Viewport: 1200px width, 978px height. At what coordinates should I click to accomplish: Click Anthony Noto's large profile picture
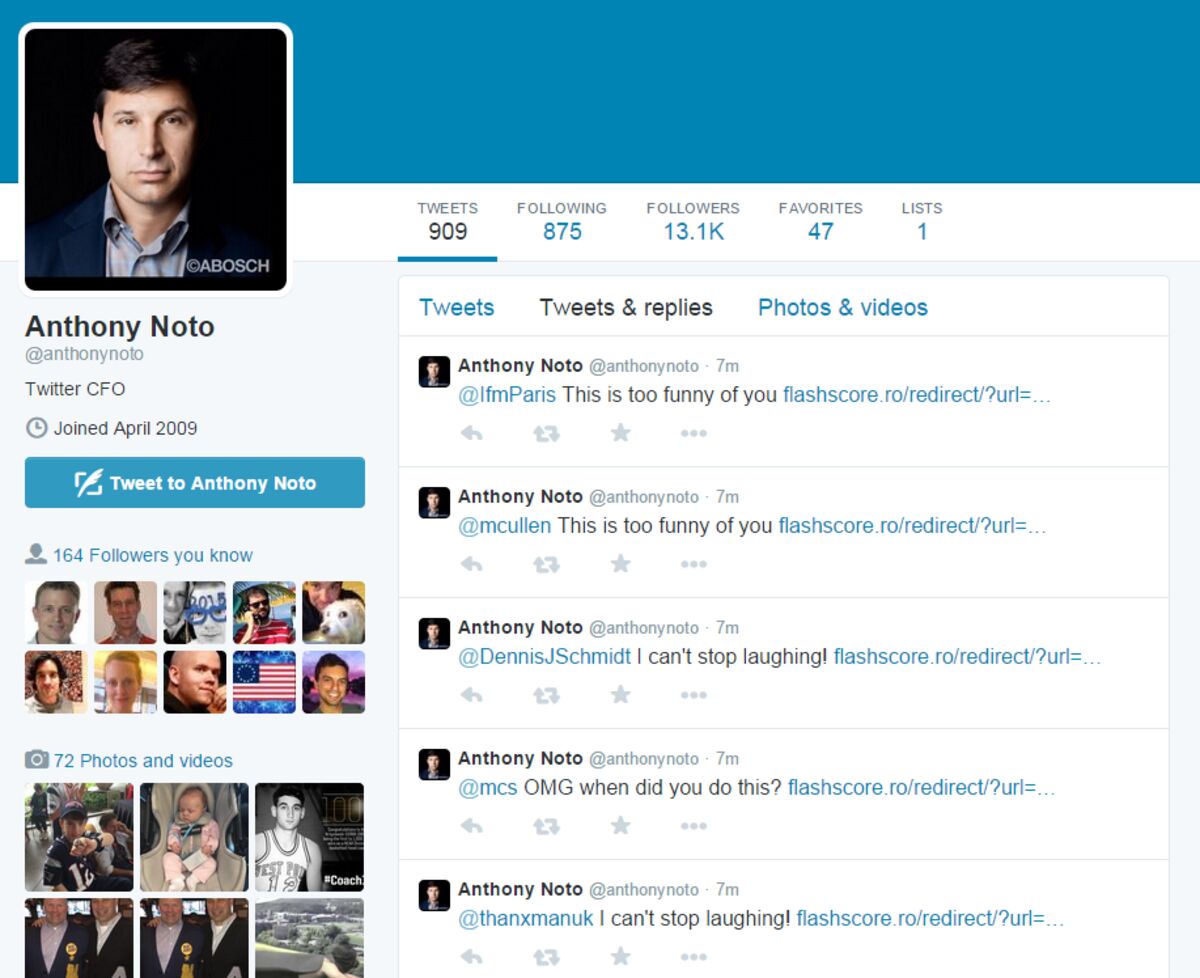[155, 159]
